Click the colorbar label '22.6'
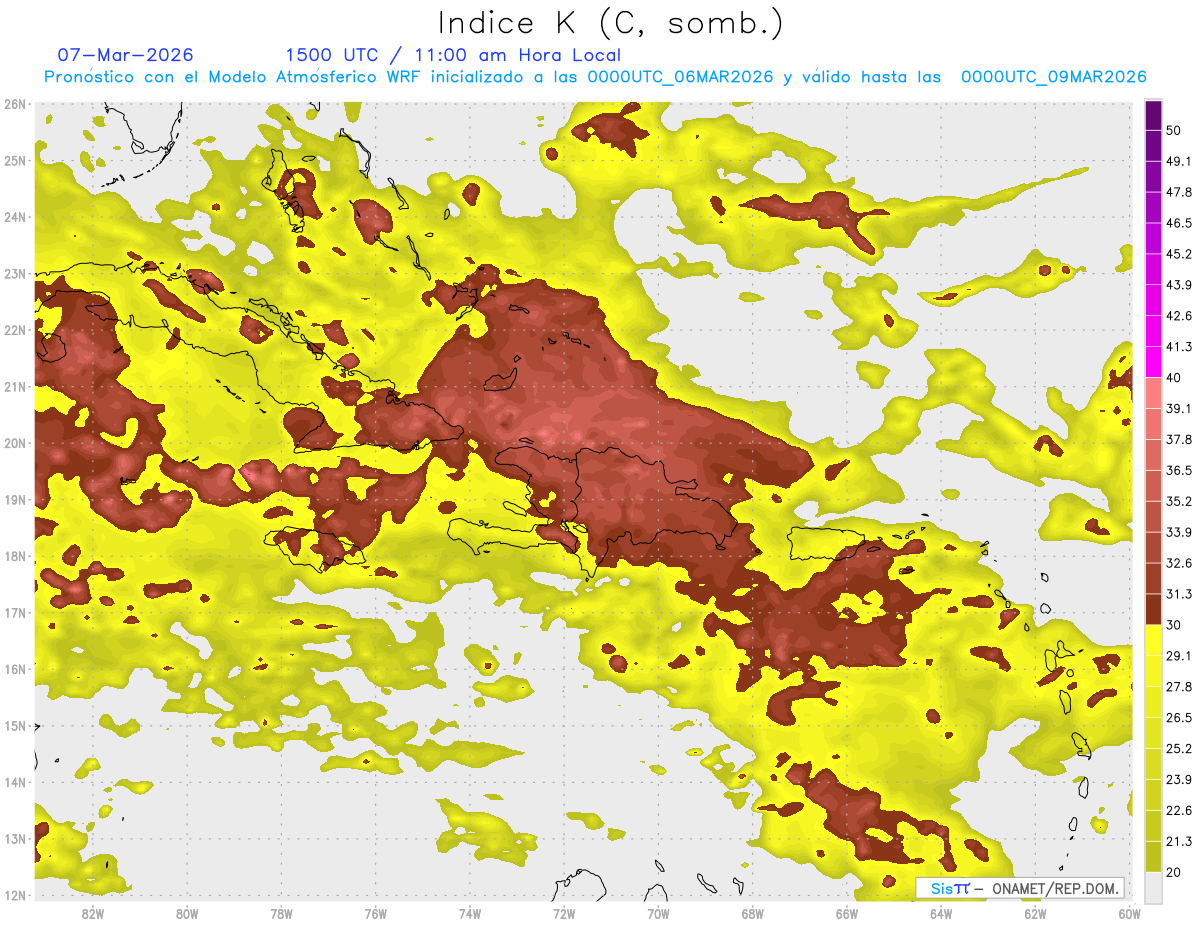Screen dimensions: 1200x927 pyautogui.click(x=1179, y=810)
